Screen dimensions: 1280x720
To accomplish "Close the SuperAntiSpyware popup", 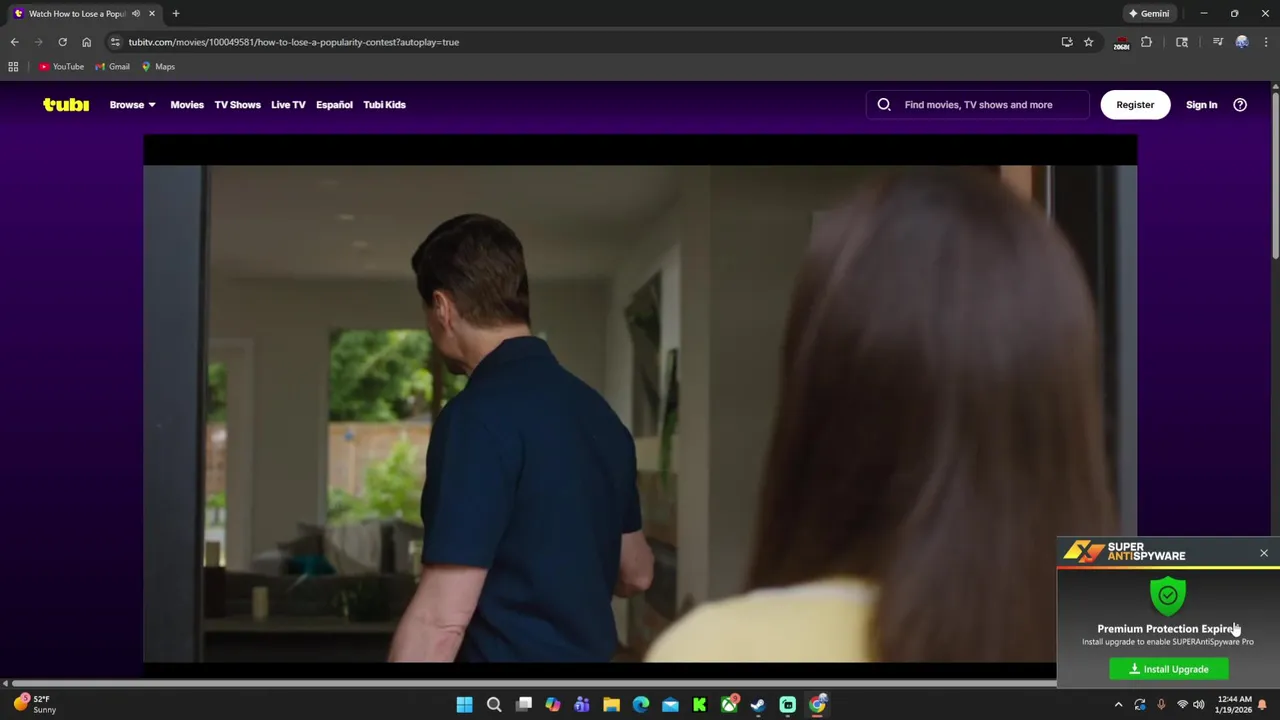I will [1264, 553].
